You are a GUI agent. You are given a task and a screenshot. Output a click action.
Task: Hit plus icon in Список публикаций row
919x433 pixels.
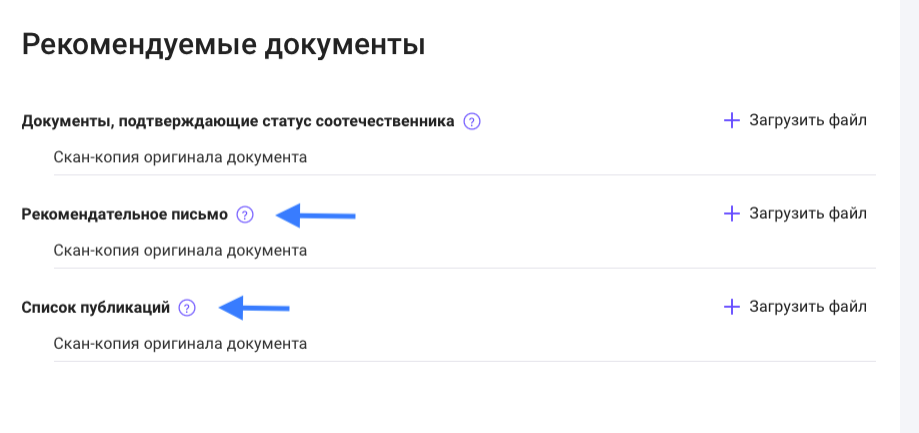pyautogui.click(x=731, y=307)
